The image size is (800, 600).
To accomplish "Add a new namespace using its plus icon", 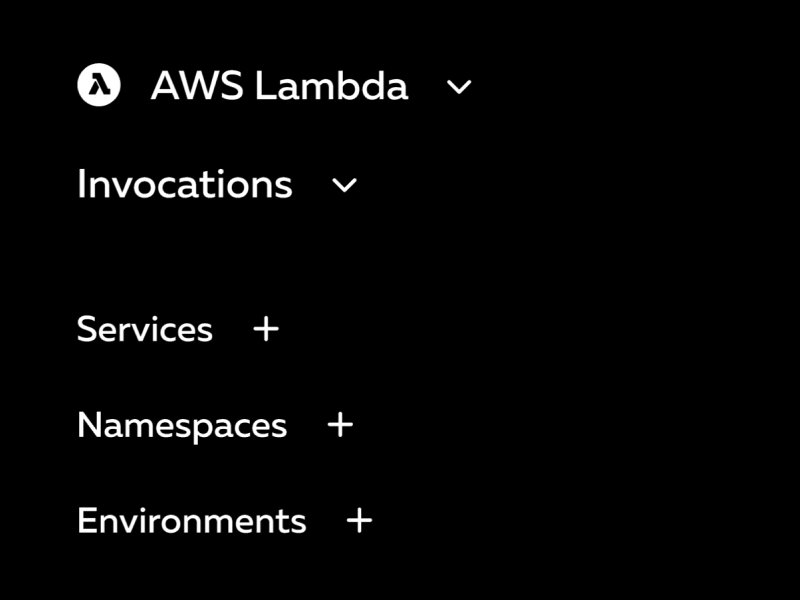I will tap(339, 425).
